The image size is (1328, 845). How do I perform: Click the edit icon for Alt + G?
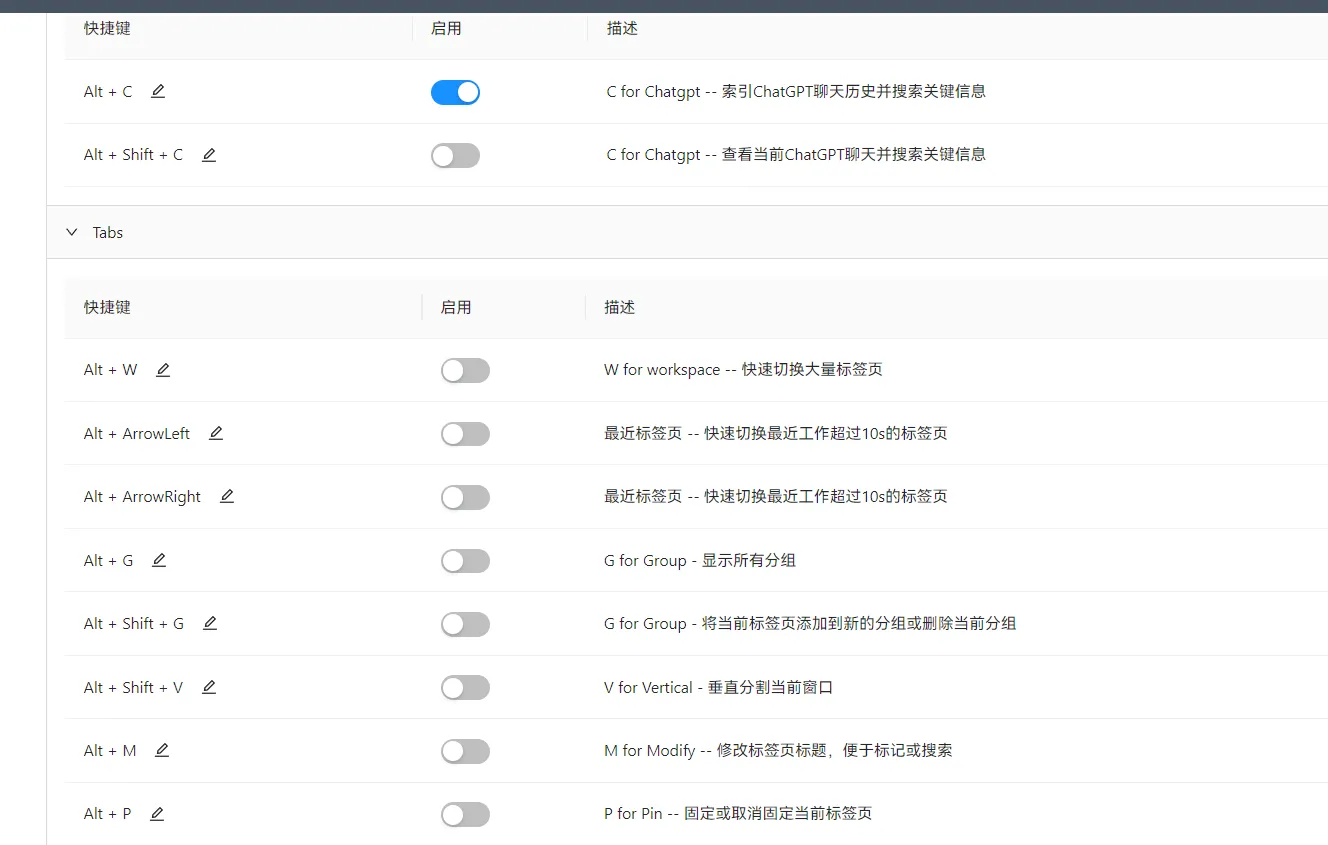click(159, 560)
